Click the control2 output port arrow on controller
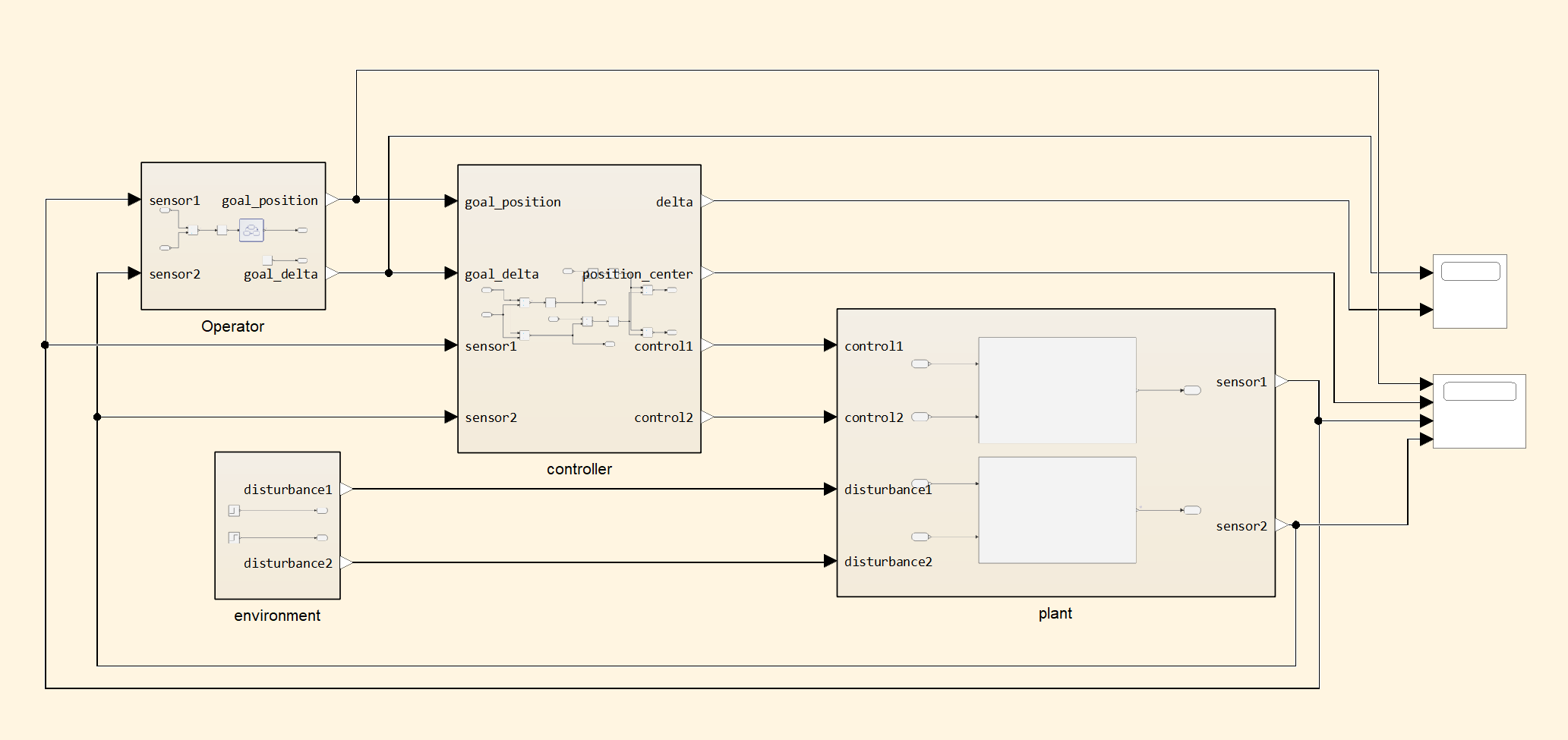The image size is (1568, 740). coord(707,417)
